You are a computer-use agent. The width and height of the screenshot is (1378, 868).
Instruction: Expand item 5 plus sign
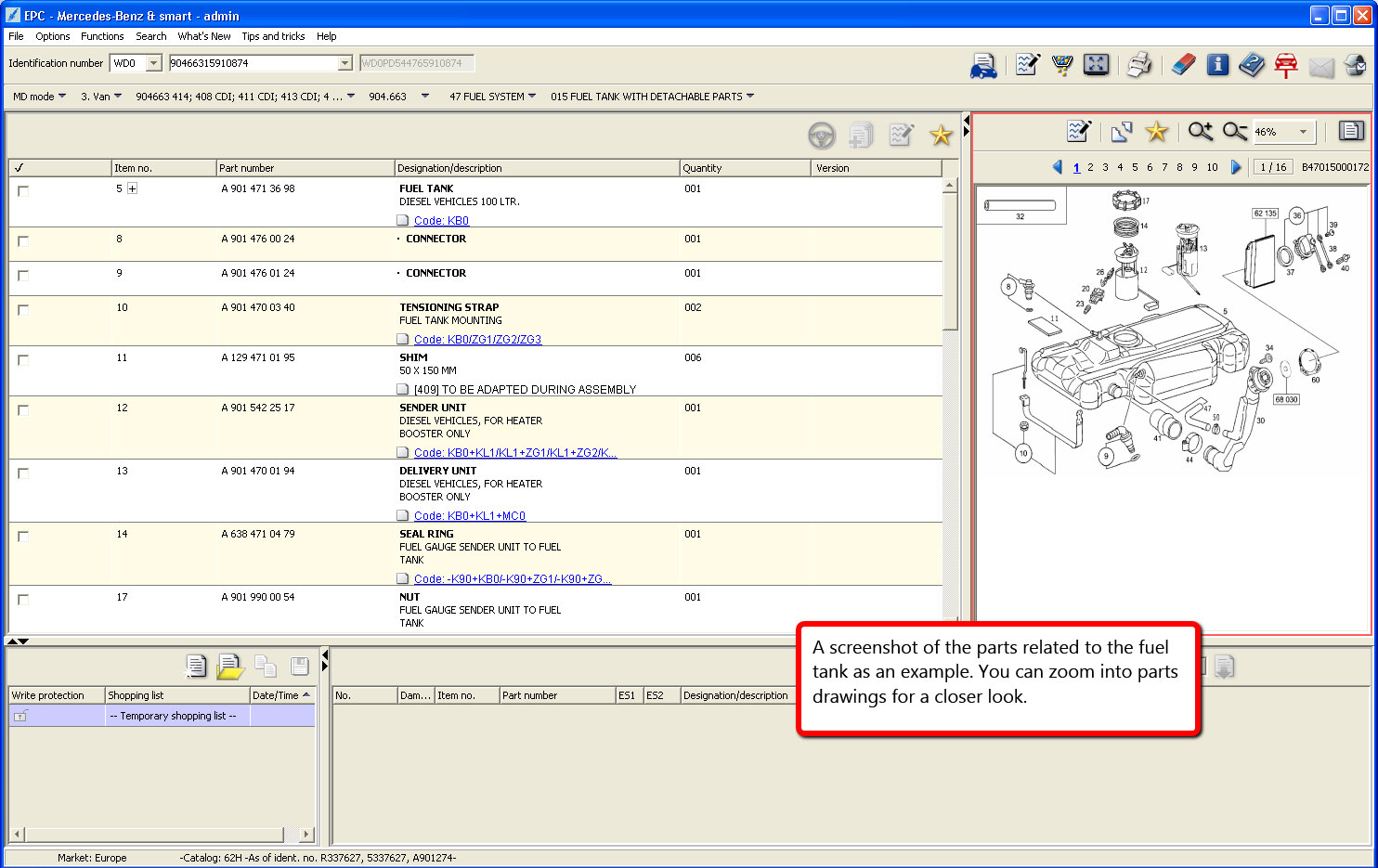click(132, 188)
